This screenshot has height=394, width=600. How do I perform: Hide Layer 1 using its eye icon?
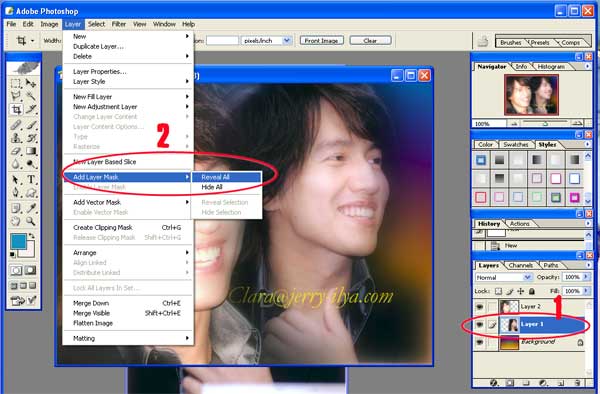pyautogui.click(x=479, y=325)
